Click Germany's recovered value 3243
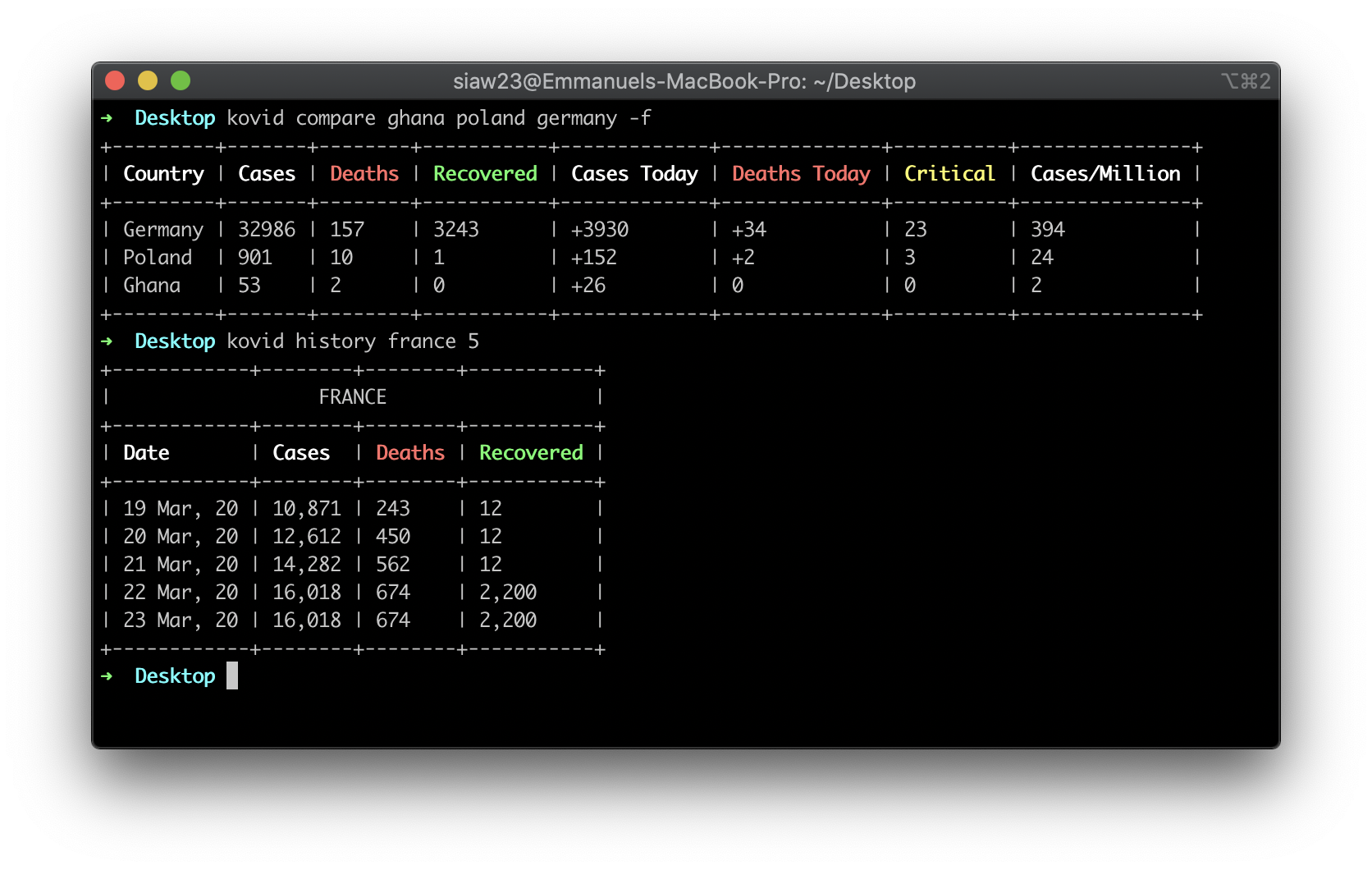 pyautogui.click(x=456, y=230)
